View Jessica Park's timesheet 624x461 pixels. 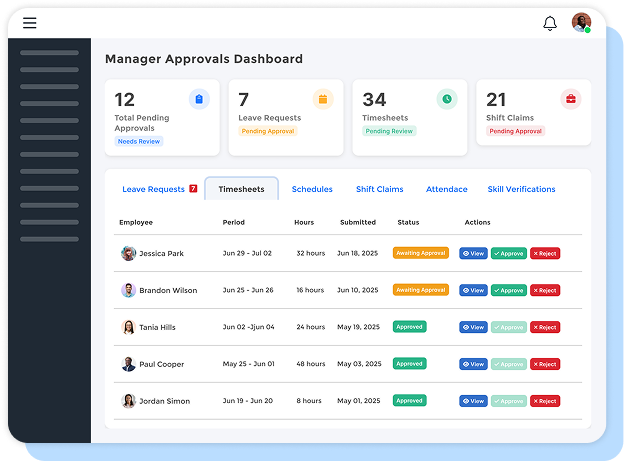[x=473, y=253]
